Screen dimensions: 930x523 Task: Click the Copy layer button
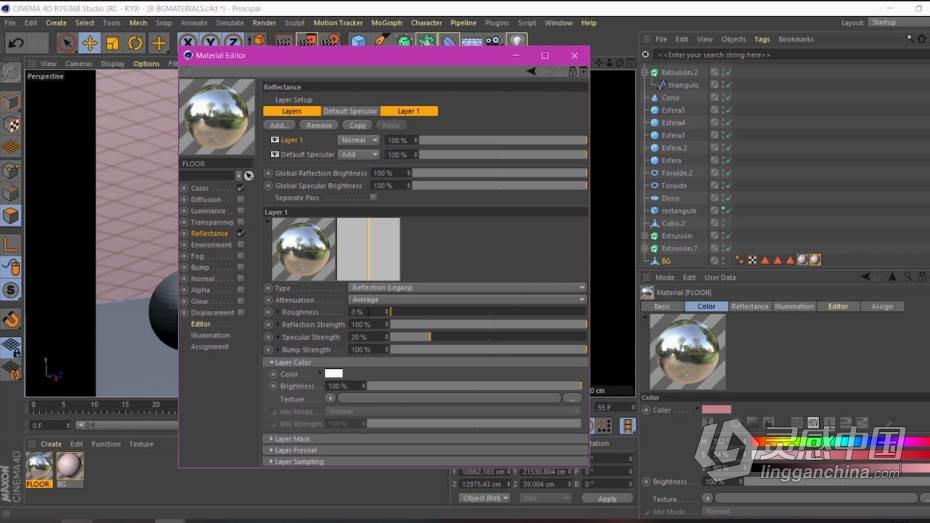point(357,125)
